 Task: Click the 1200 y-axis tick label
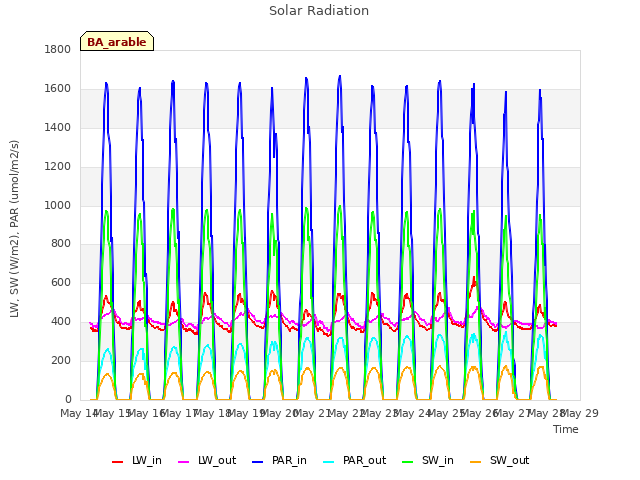pyautogui.click(x=58, y=167)
